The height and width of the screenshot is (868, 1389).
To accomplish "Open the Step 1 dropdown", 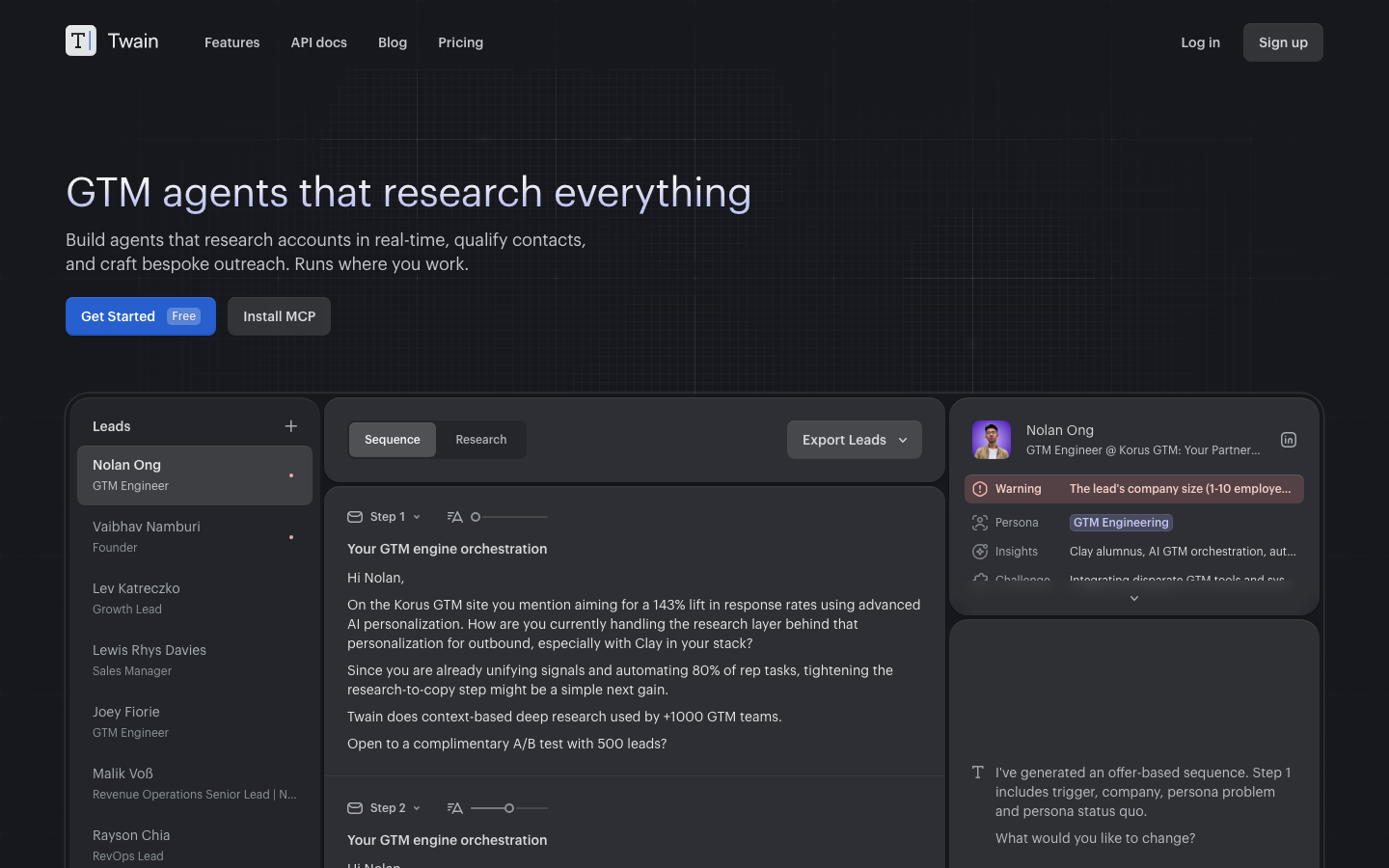I will [x=395, y=517].
